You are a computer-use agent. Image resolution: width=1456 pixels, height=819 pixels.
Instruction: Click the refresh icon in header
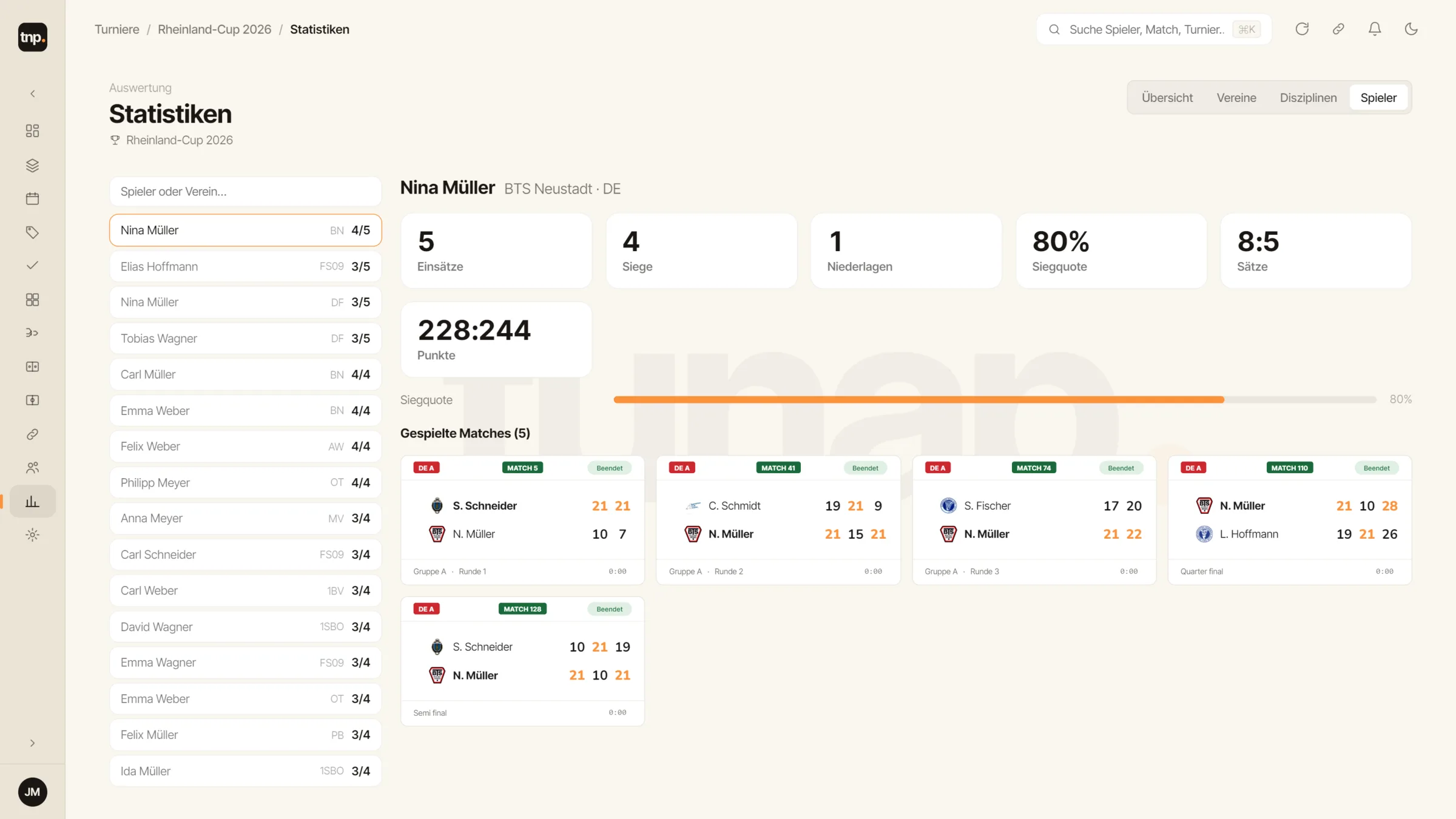[x=1302, y=29]
